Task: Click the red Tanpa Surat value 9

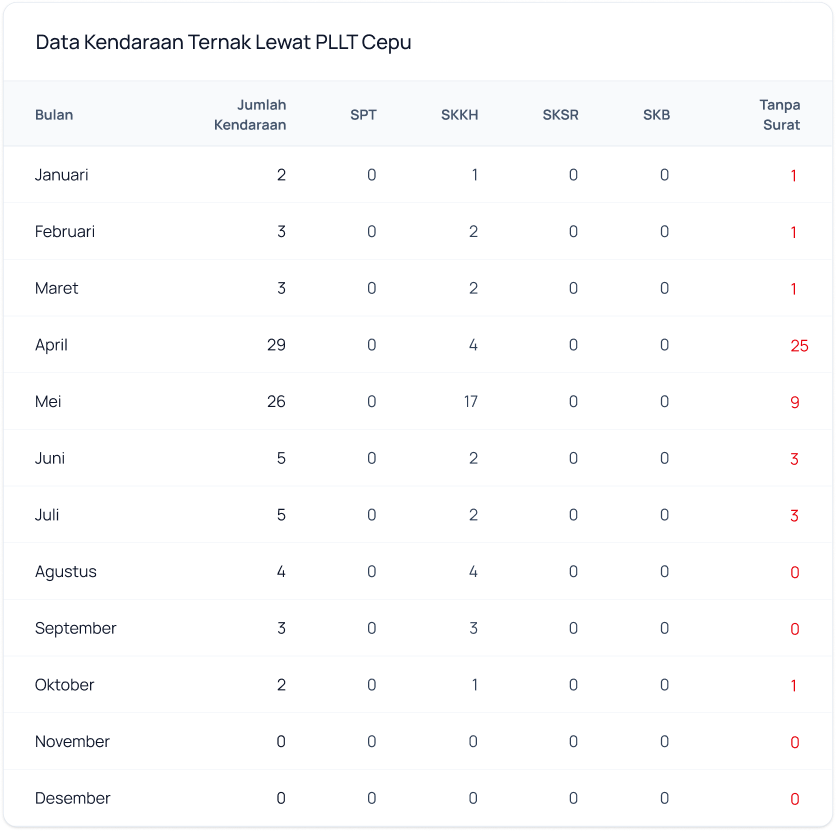Action: pos(794,403)
